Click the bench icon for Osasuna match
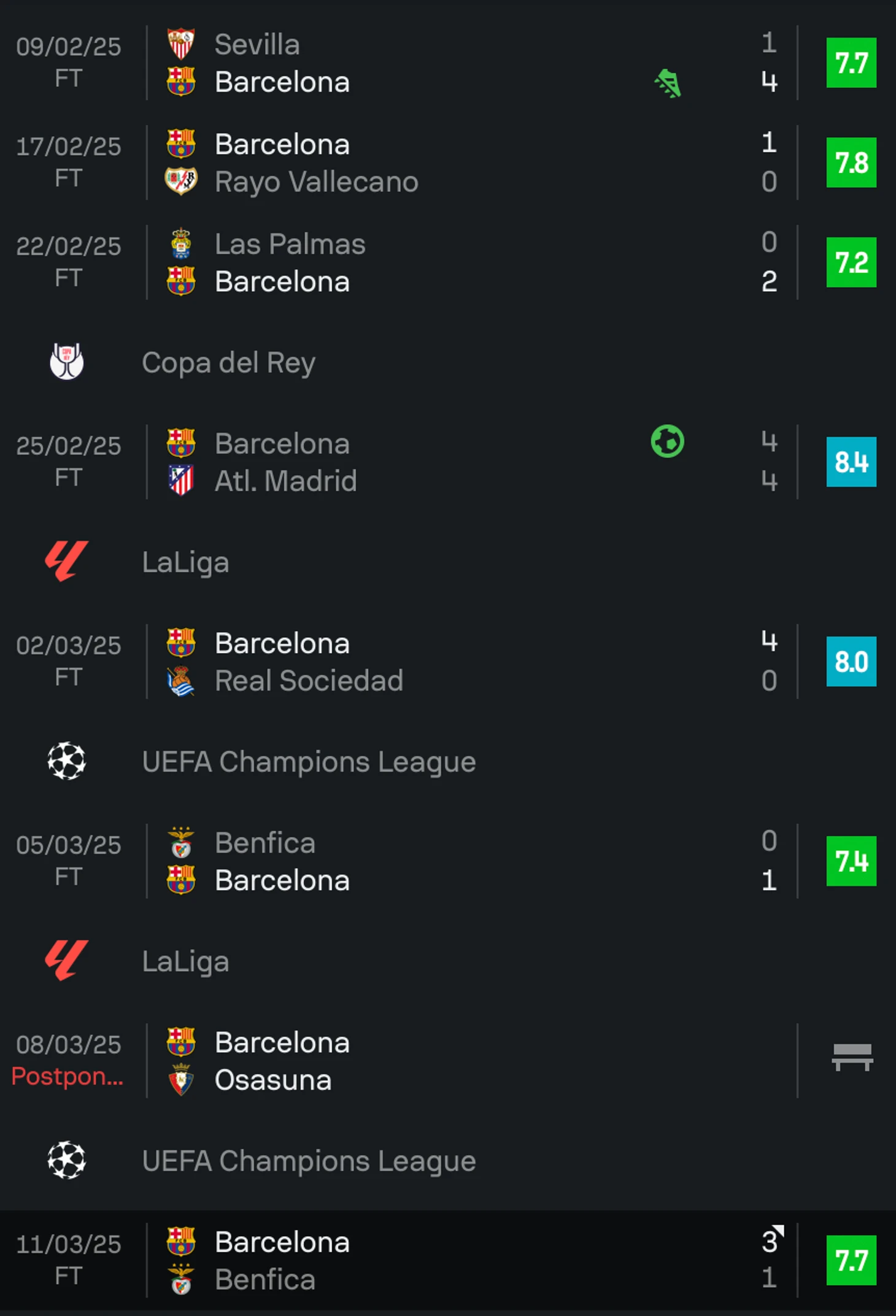This screenshot has width=896, height=1316. [x=852, y=1057]
